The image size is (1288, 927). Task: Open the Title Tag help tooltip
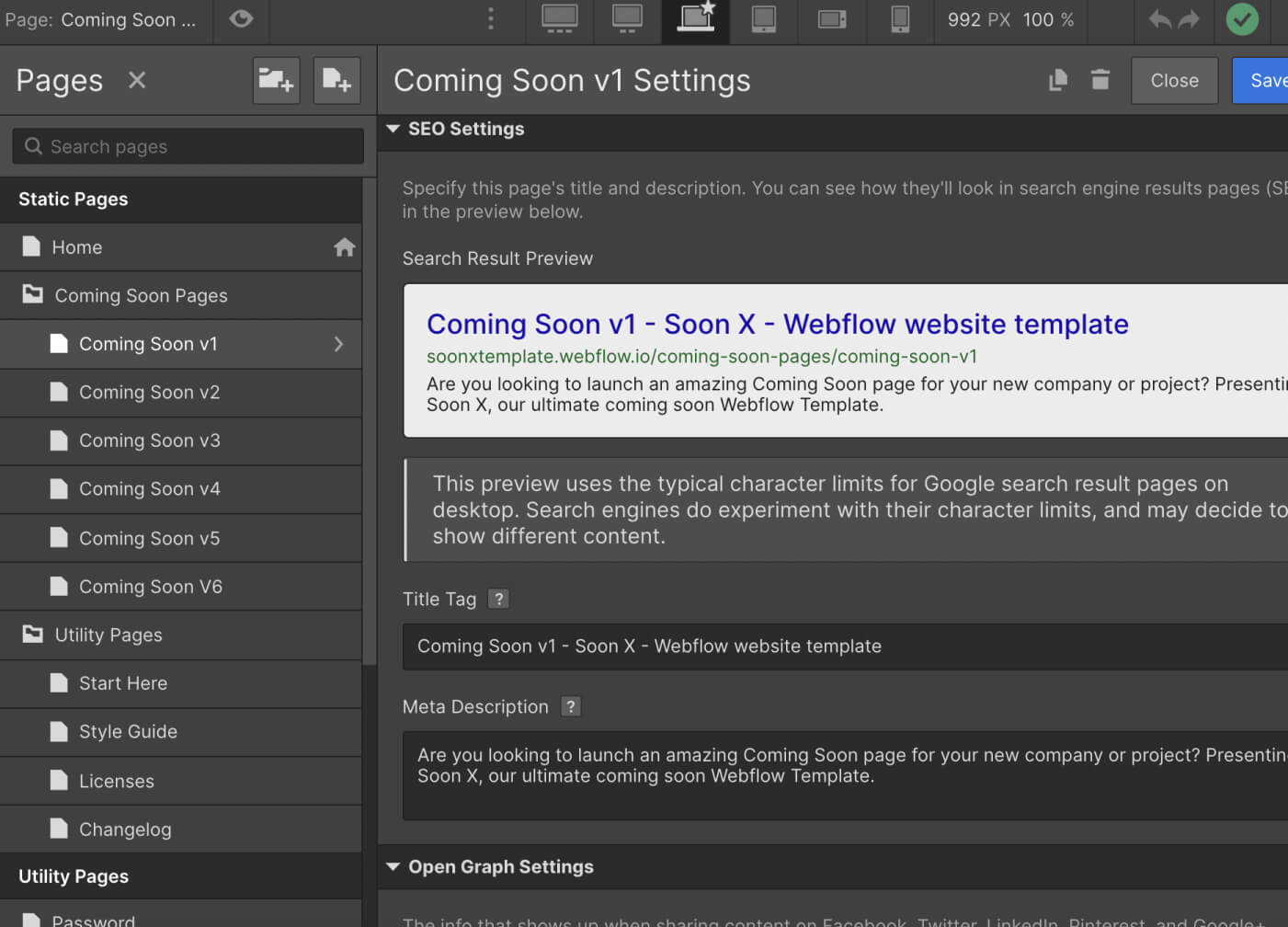(497, 599)
